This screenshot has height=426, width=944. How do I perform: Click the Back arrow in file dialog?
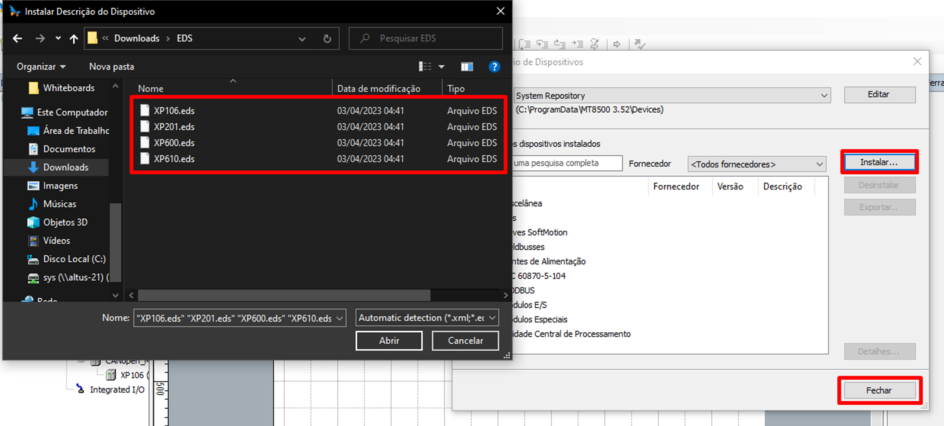pos(17,39)
